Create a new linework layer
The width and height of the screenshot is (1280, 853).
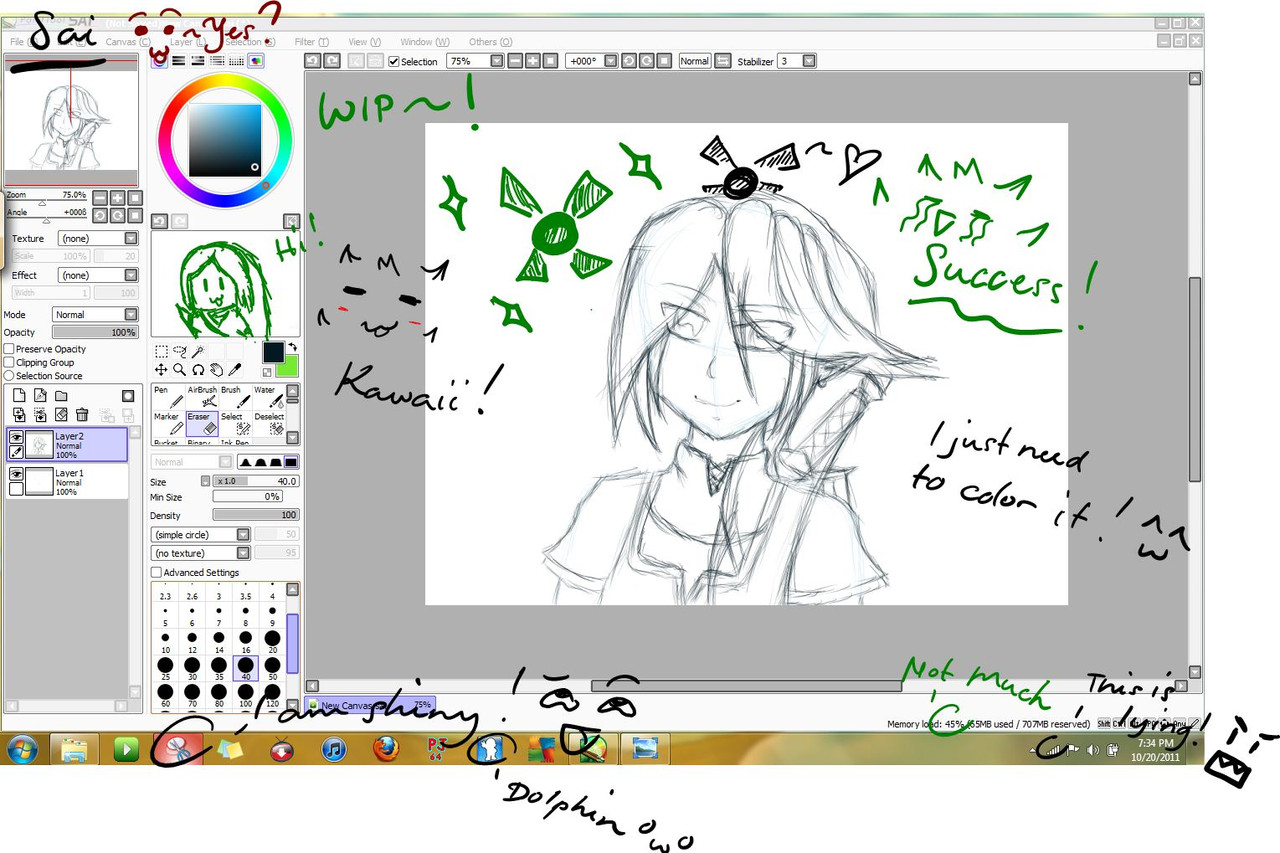point(40,396)
